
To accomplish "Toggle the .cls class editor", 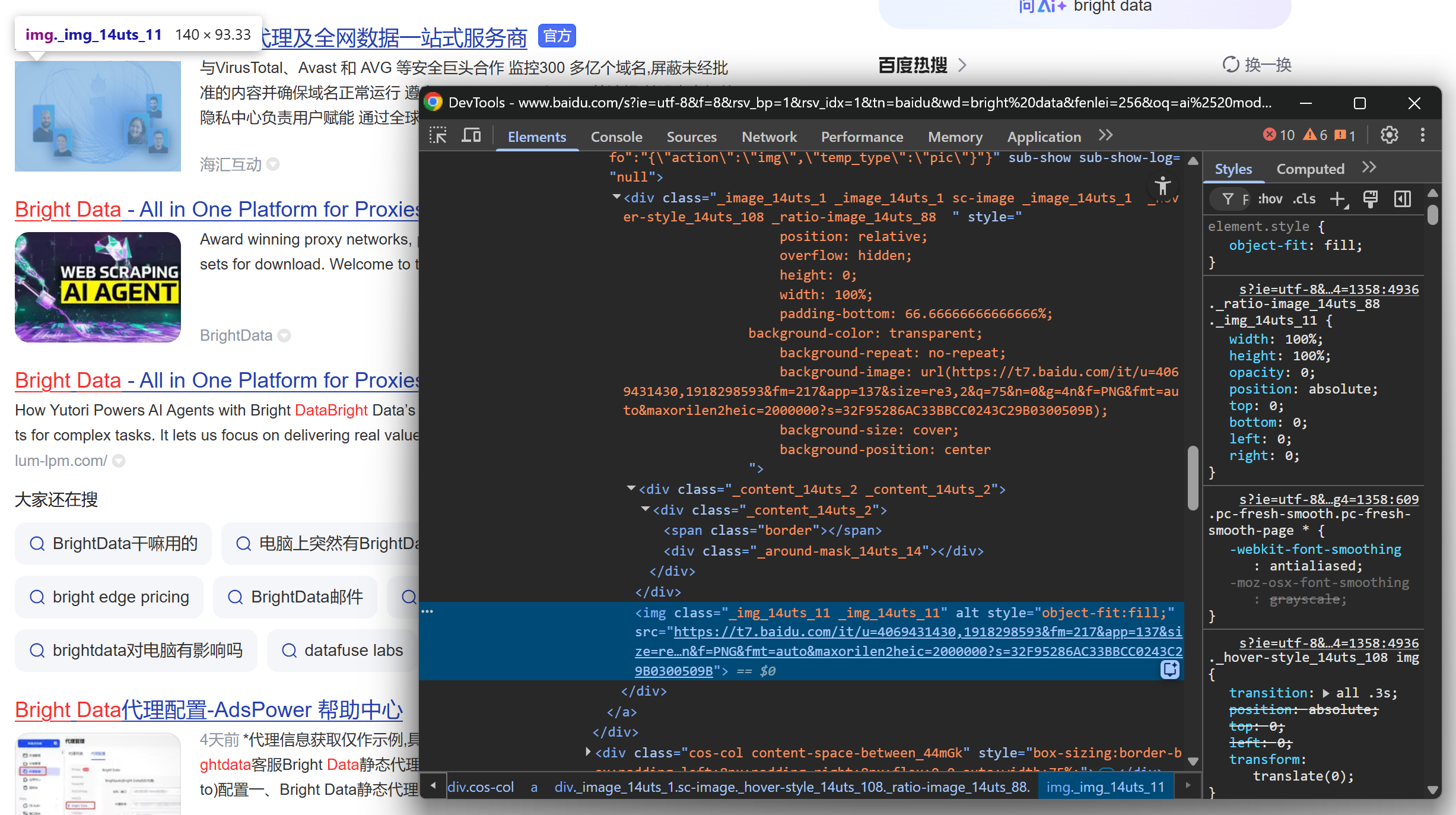I will click(1304, 199).
